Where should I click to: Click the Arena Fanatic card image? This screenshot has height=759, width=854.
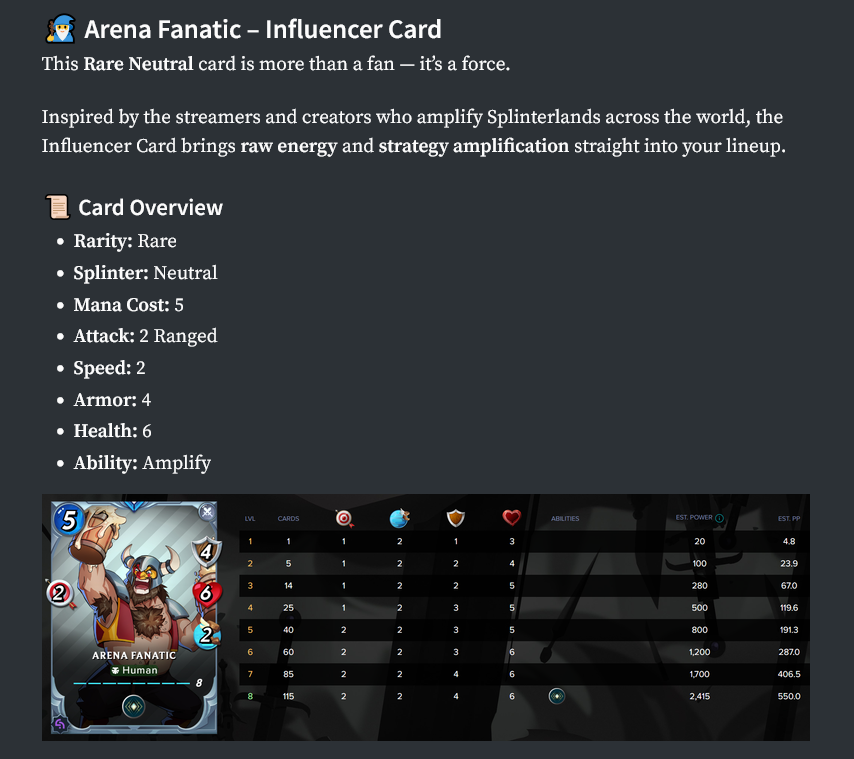point(134,617)
